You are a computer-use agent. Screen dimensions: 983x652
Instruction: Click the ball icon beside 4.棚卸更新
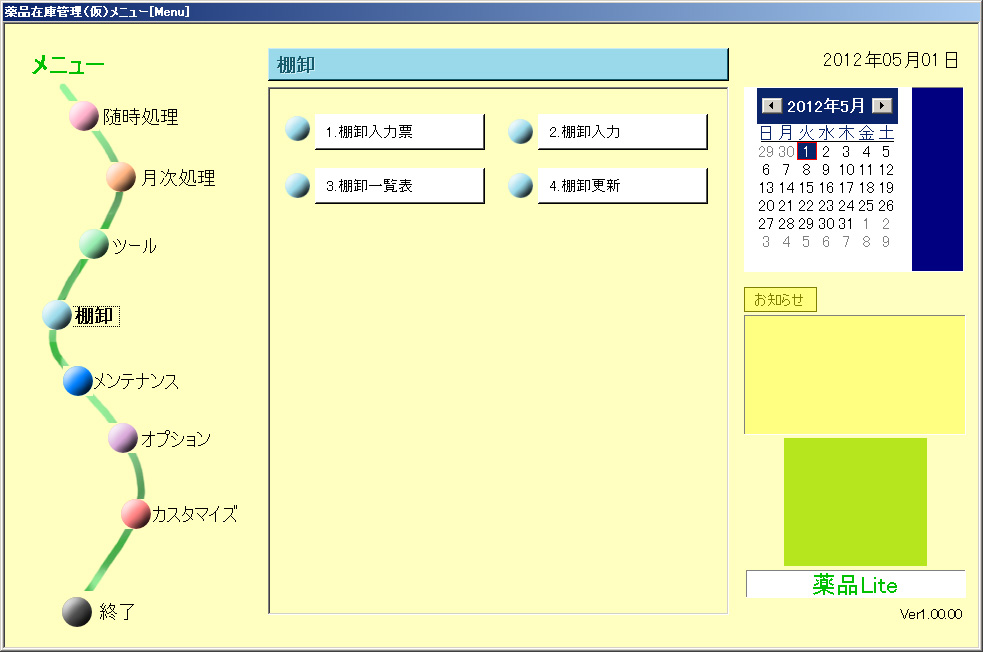[520, 186]
